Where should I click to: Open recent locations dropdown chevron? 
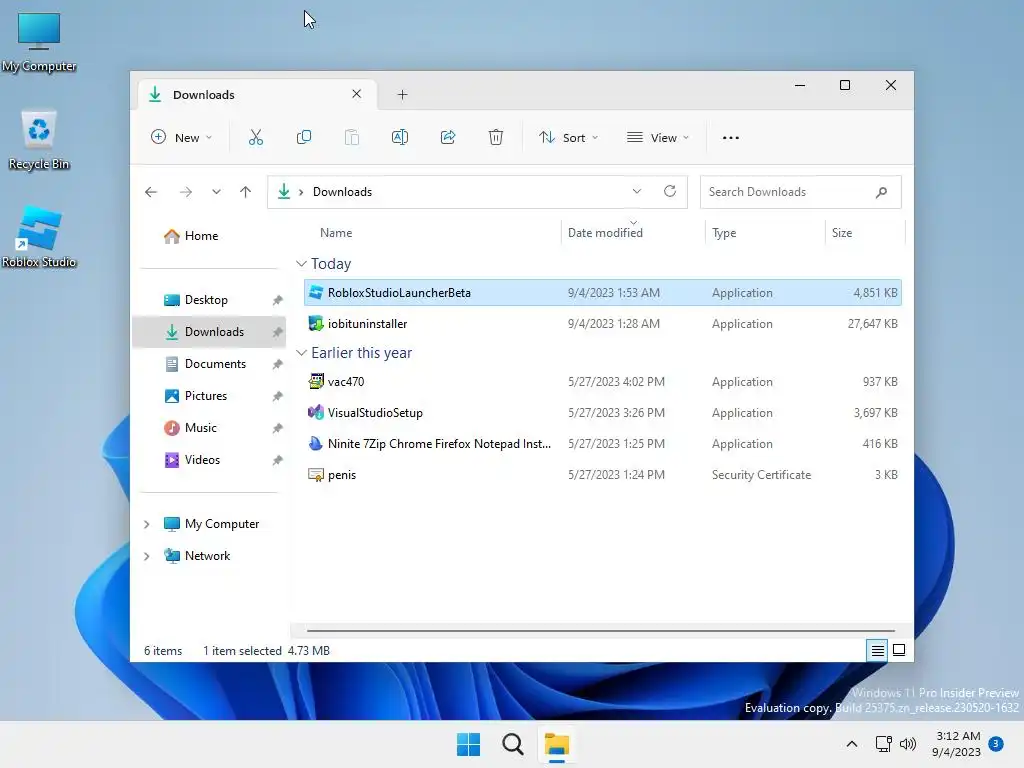coord(216,192)
